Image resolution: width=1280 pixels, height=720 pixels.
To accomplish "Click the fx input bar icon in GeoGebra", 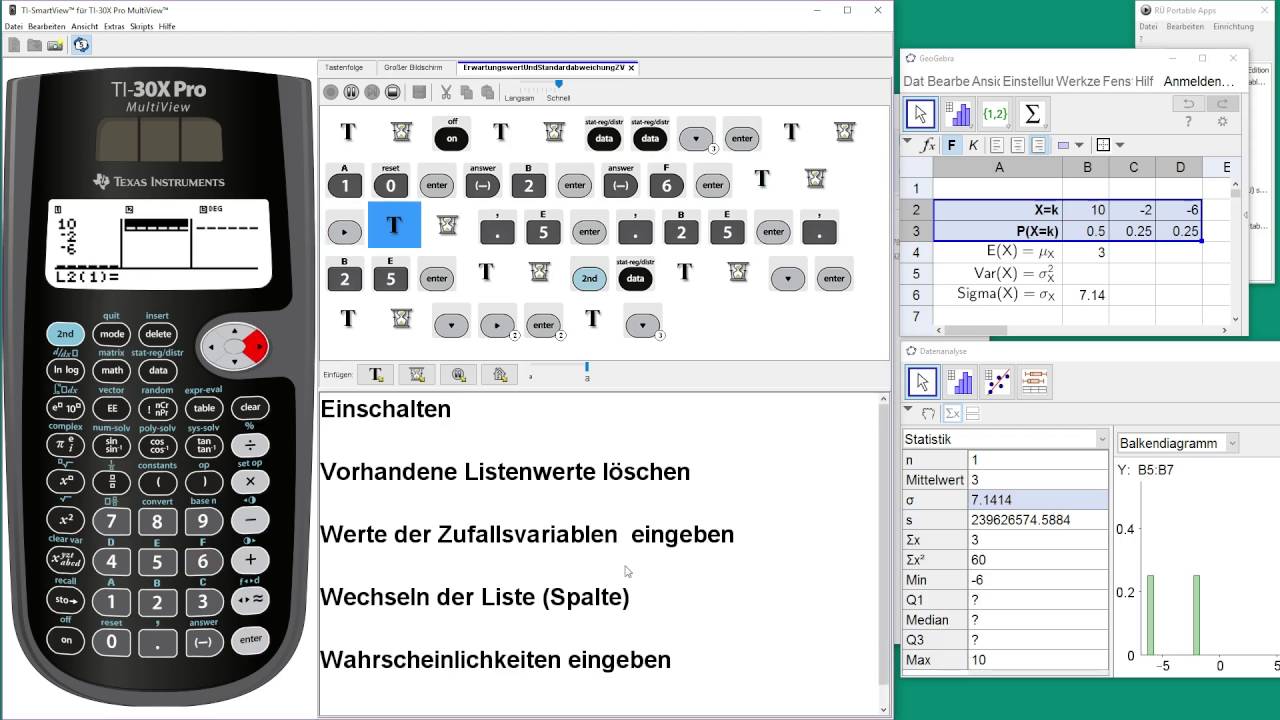I will (x=928, y=145).
